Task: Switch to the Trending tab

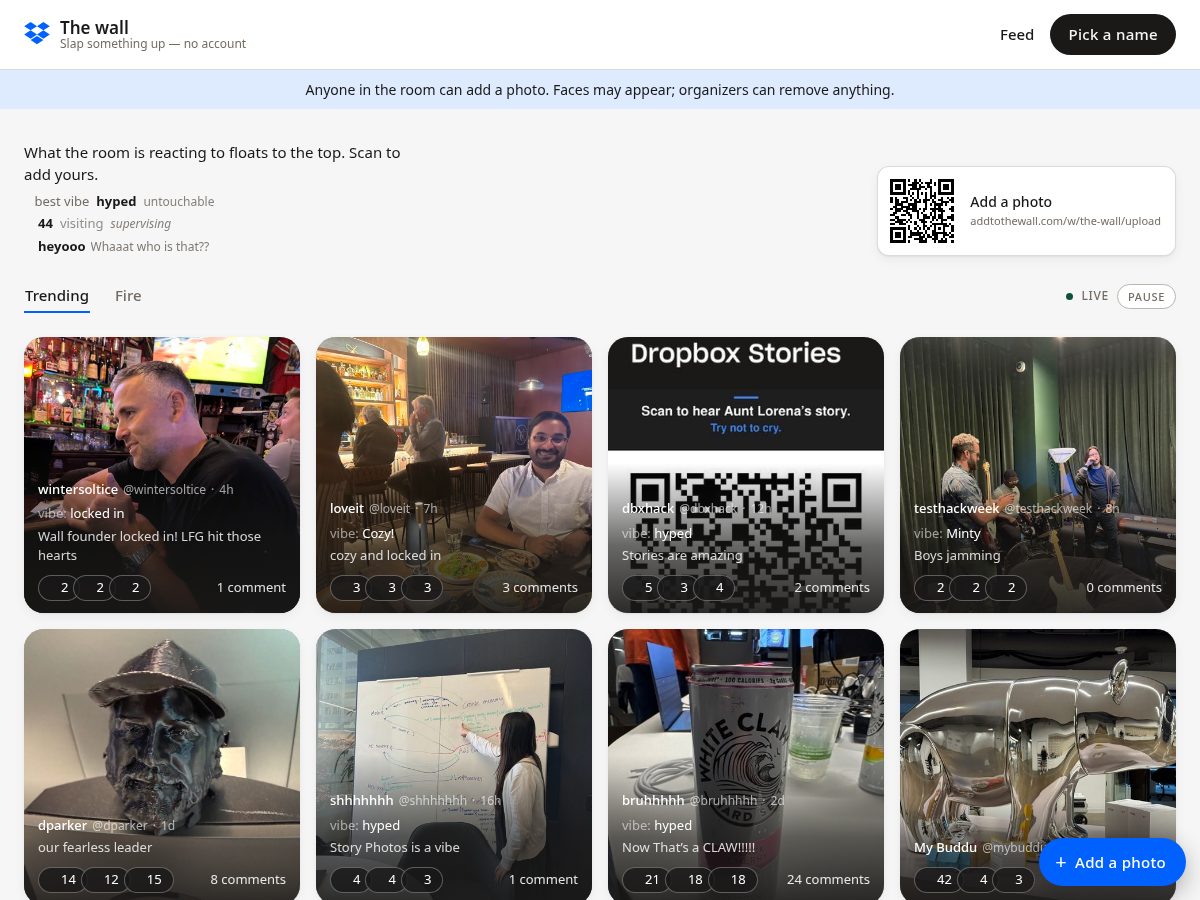Action: coord(57,296)
